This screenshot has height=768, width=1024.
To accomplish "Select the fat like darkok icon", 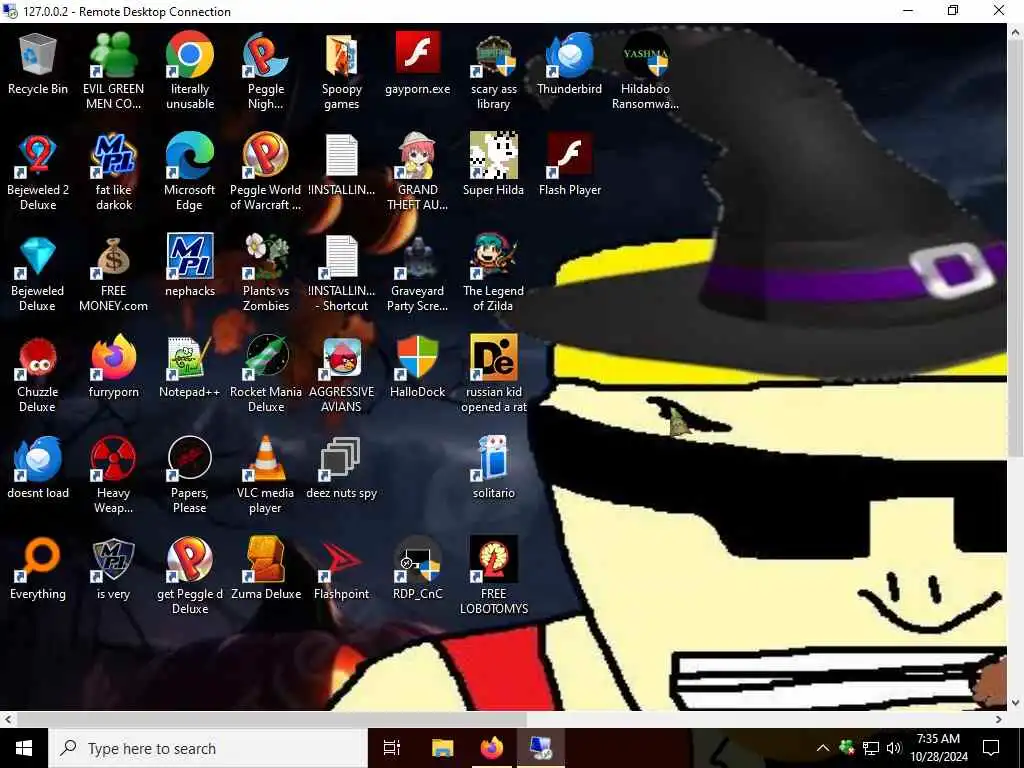I will click(113, 172).
